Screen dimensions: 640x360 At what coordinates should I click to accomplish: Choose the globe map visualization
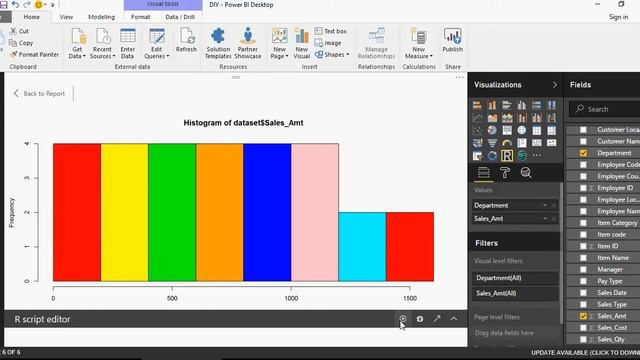pos(522,131)
